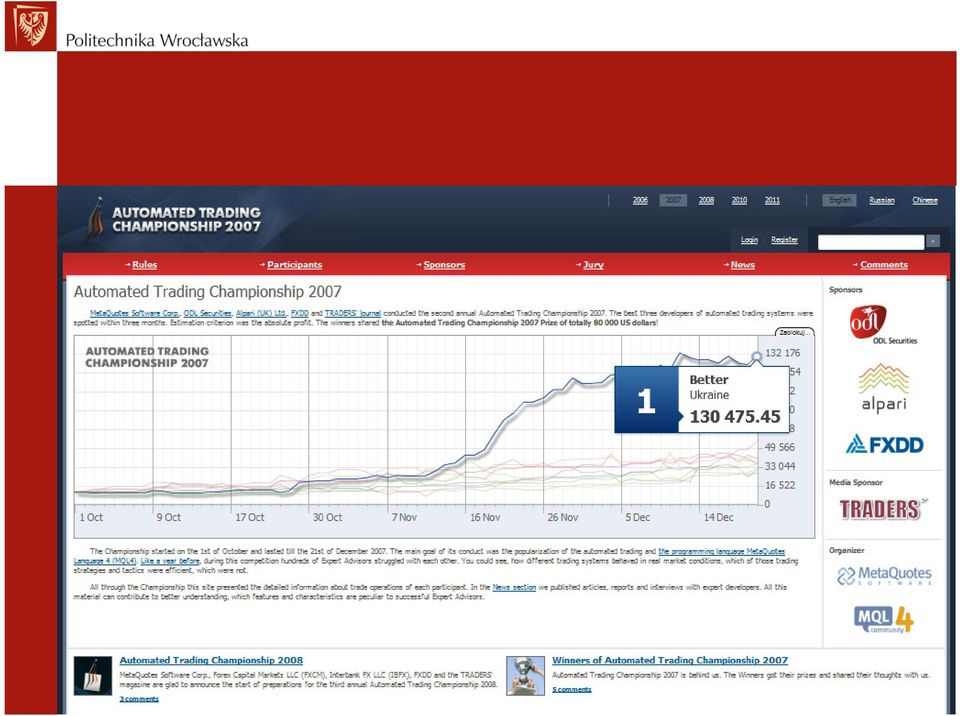Image resolution: width=960 pixels, height=716 pixels.
Task: Focus the site search input field
Action: tap(871, 242)
